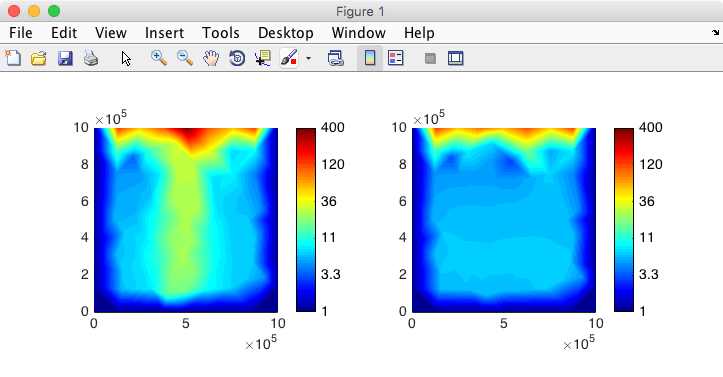Toggle the Insert Colorbar button
The height and width of the screenshot is (377, 723).
370,58
